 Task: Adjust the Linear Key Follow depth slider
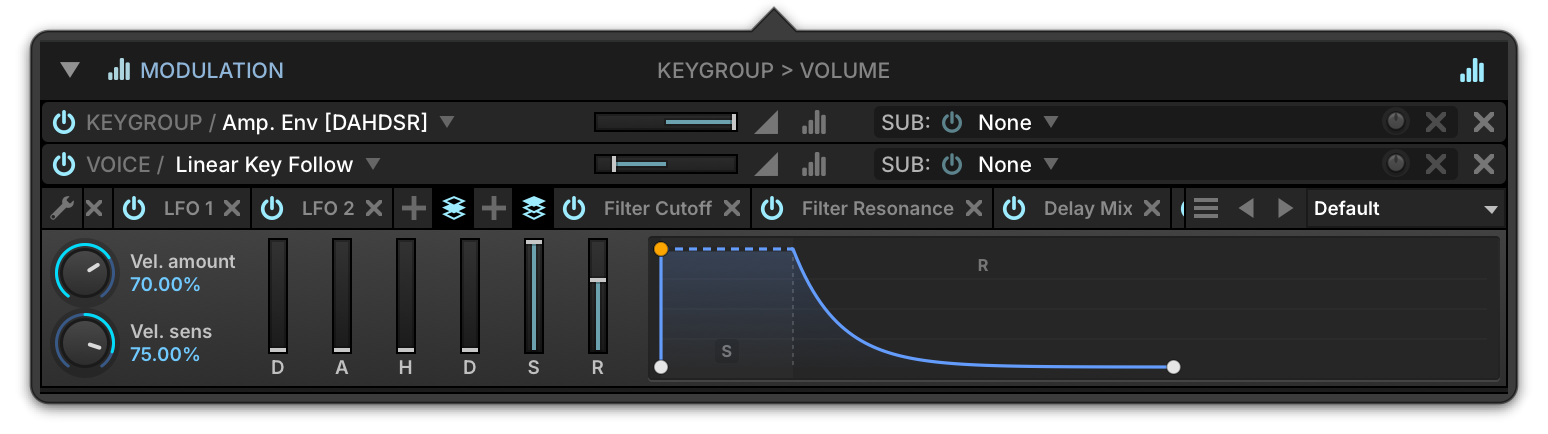pos(666,164)
